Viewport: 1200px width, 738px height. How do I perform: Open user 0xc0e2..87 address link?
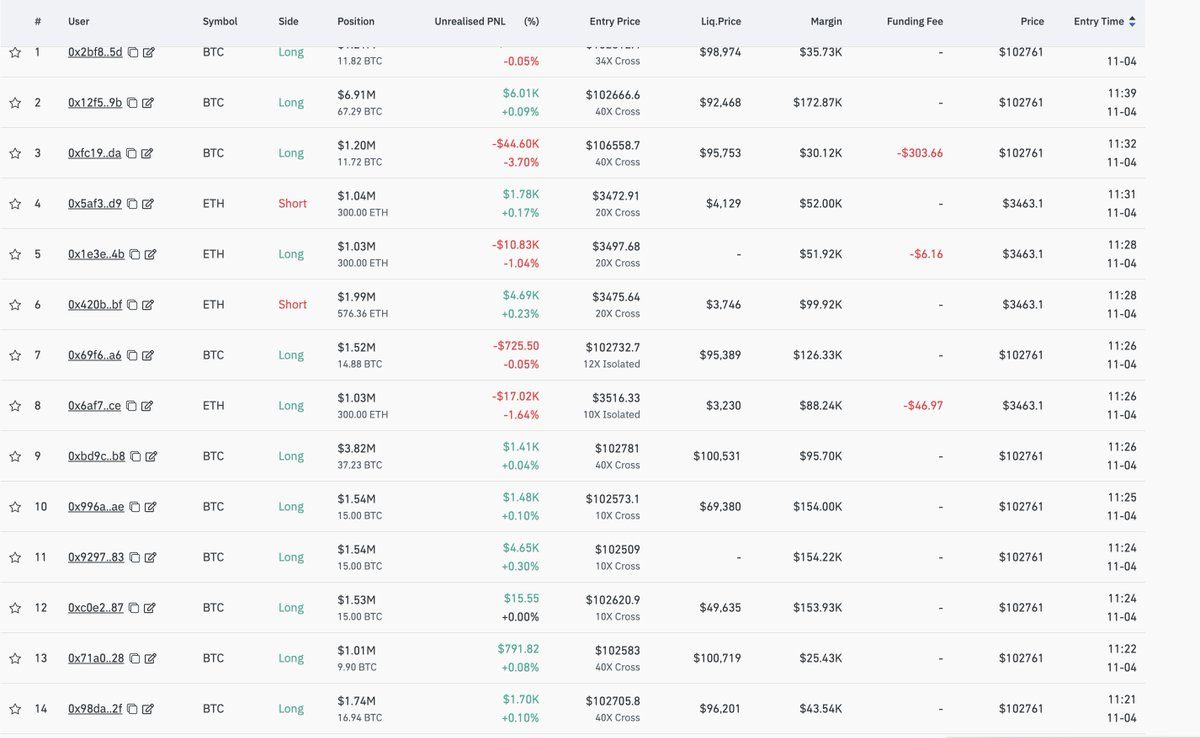(x=95, y=608)
